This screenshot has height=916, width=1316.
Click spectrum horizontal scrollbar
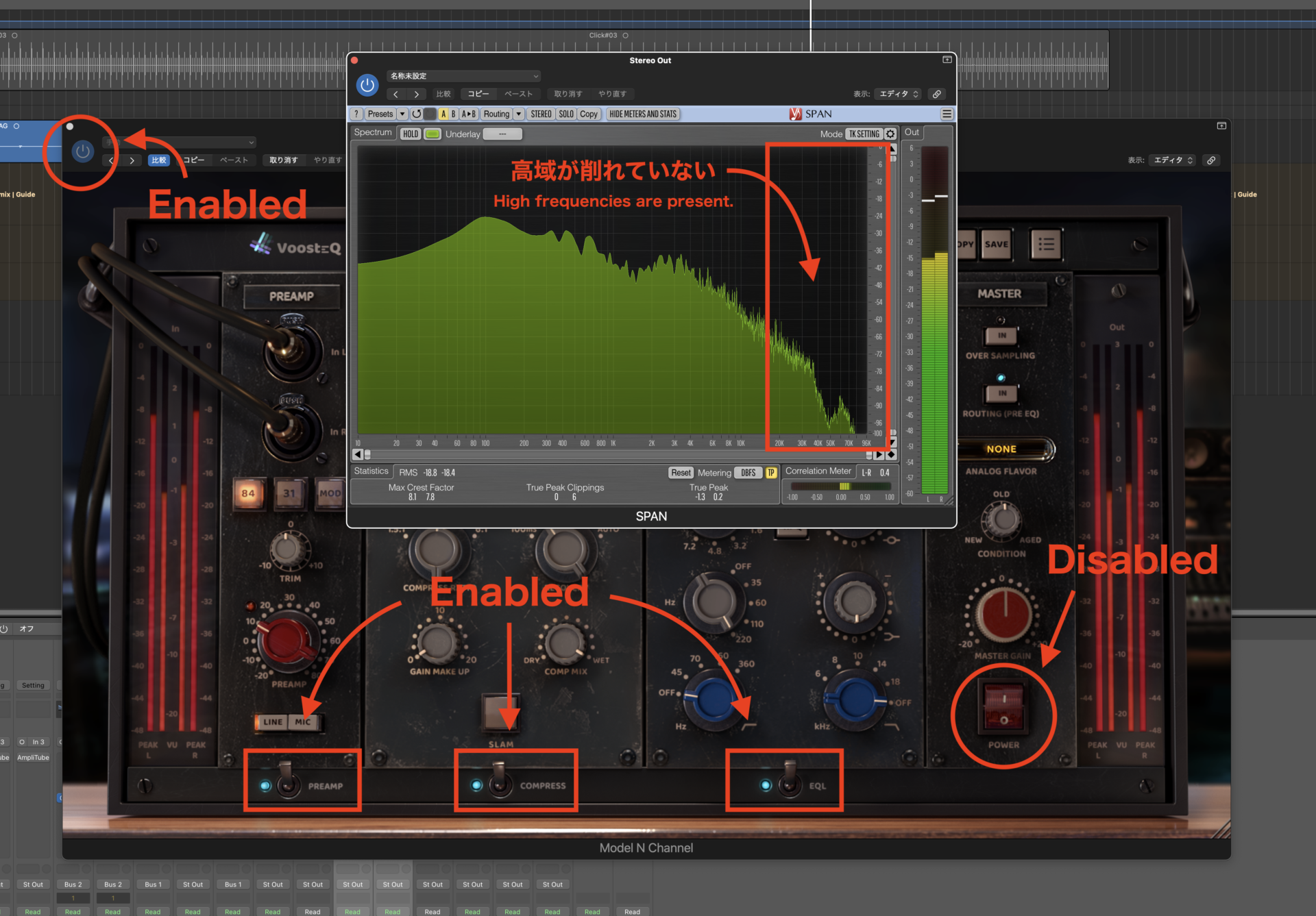(x=618, y=455)
